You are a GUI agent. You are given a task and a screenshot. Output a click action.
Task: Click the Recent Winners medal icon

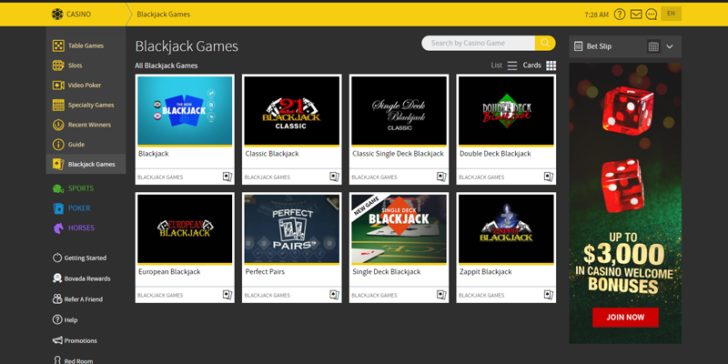coord(58,124)
